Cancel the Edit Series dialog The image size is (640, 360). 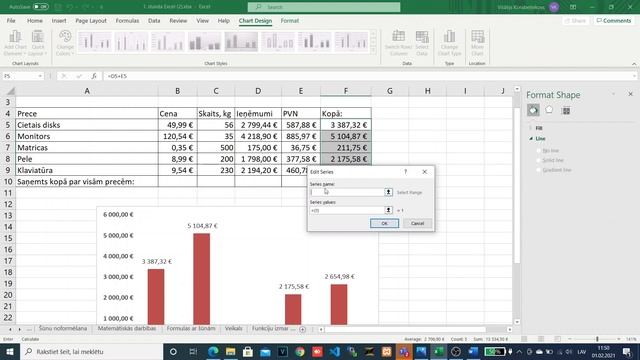pyautogui.click(x=417, y=223)
